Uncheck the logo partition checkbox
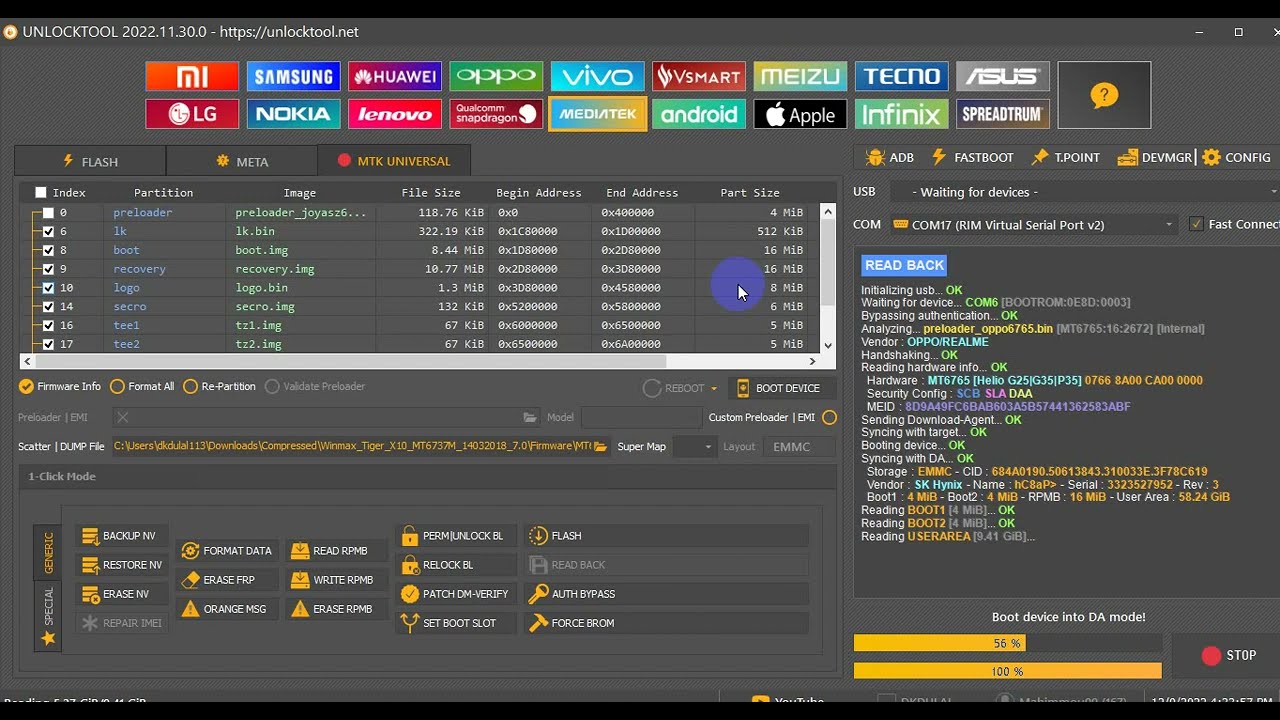 [48, 288]
